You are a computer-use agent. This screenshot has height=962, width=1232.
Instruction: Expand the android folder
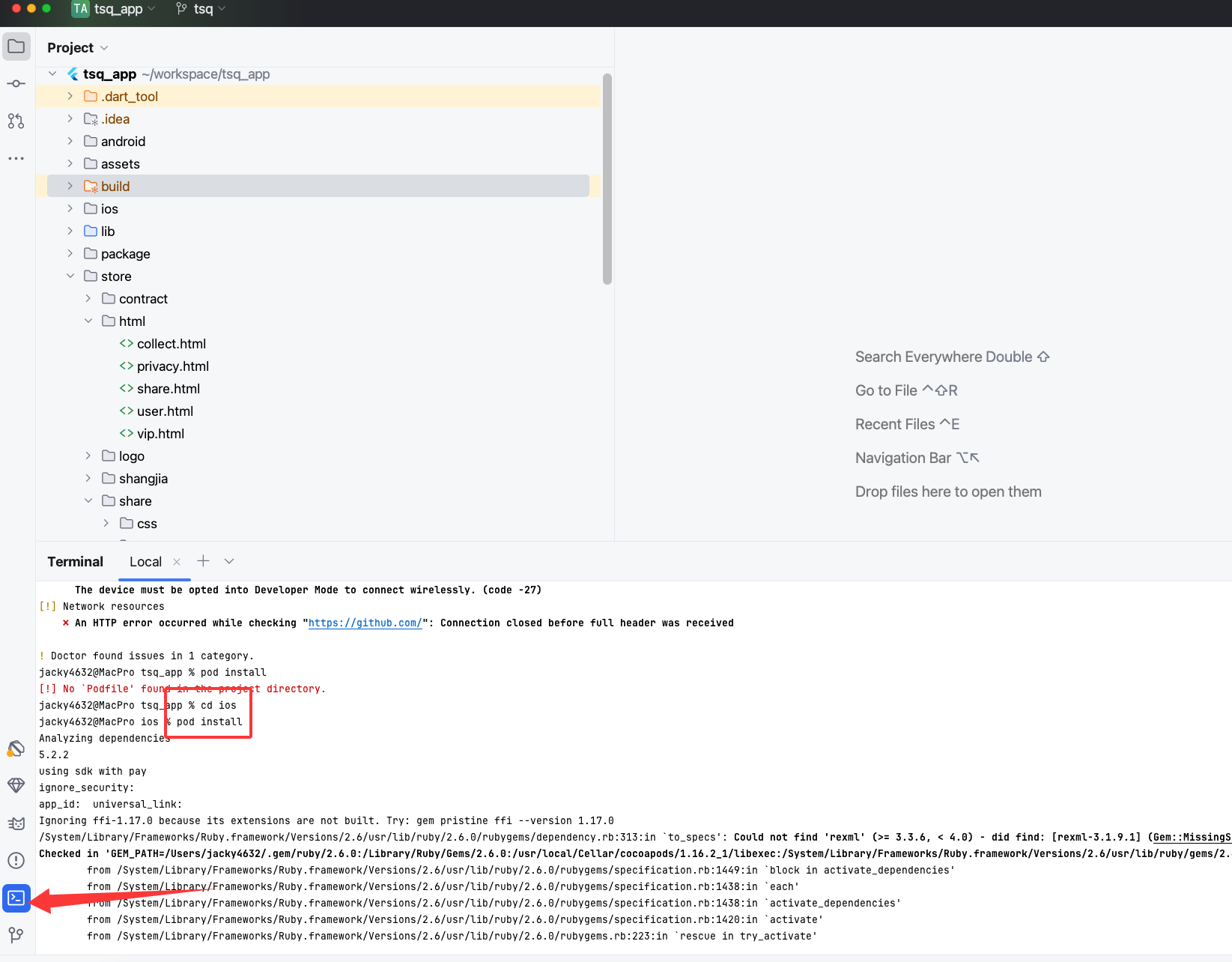point(70,142)
